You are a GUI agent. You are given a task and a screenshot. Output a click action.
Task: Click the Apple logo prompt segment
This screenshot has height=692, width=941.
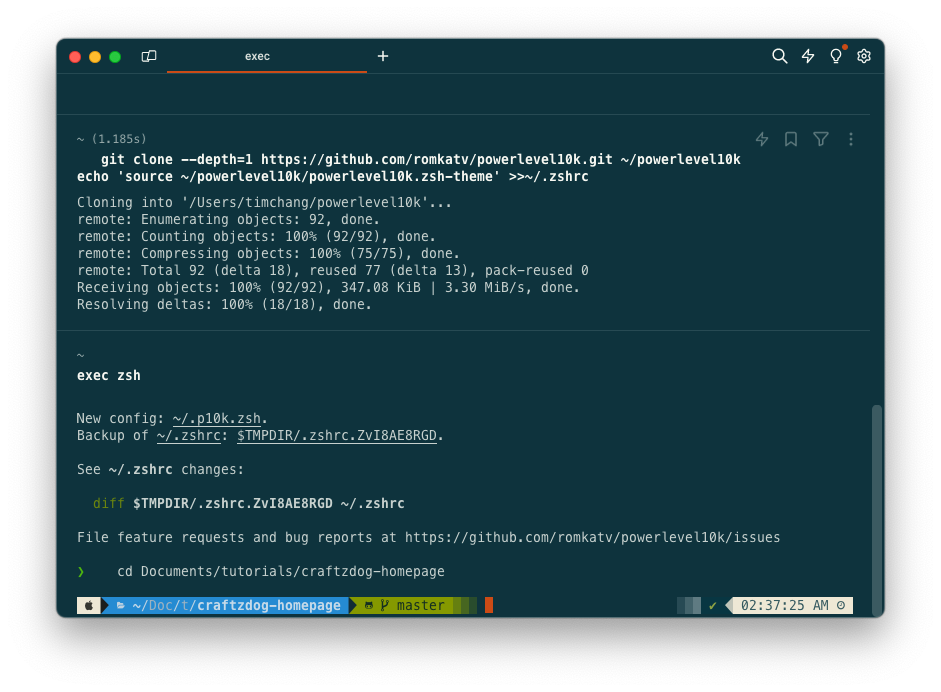[x=89, y=606]
